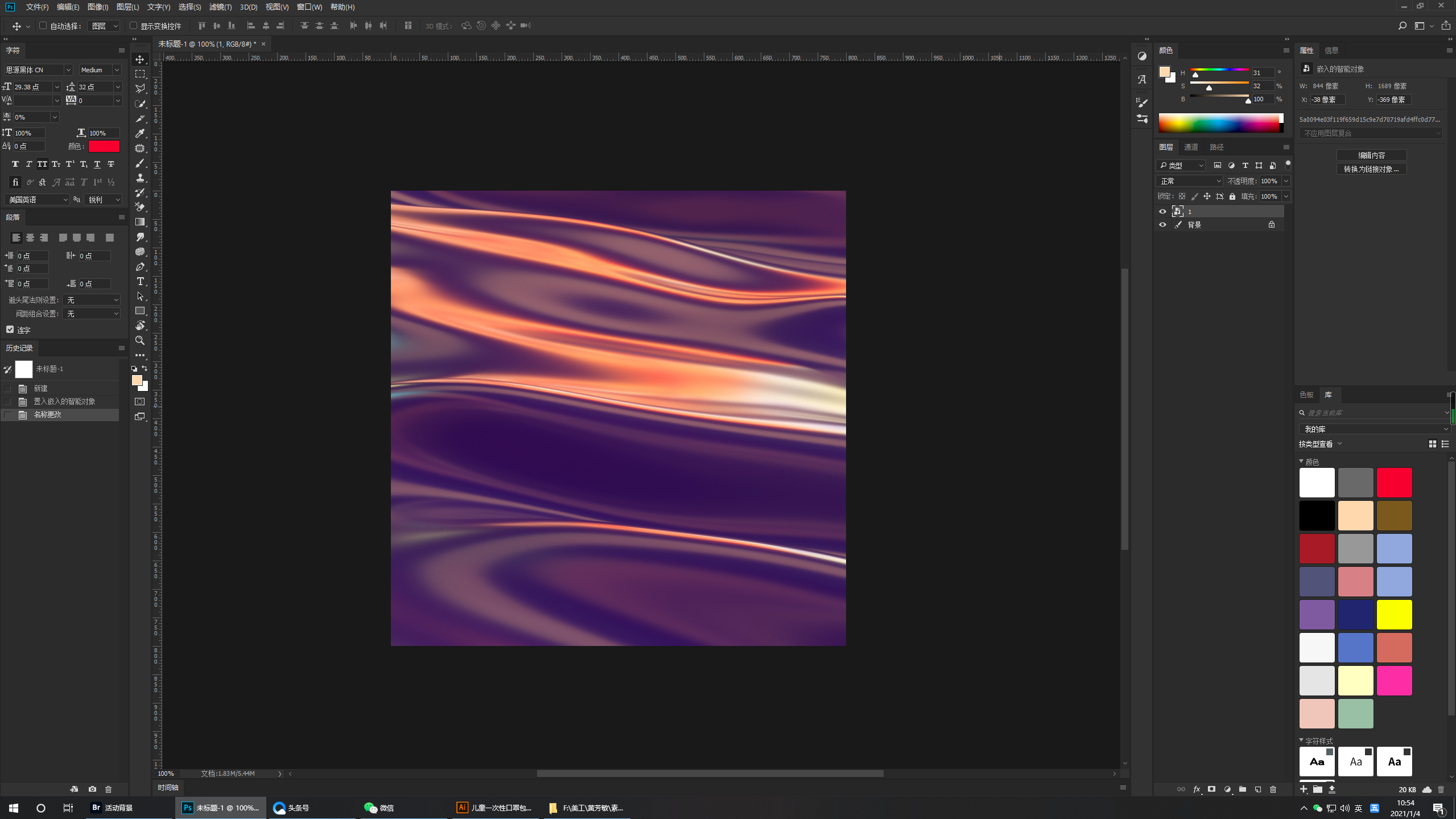Create new snapshot camera icon in History
Viewport: 1456px width, 819px height.
(x=92, y=789)
